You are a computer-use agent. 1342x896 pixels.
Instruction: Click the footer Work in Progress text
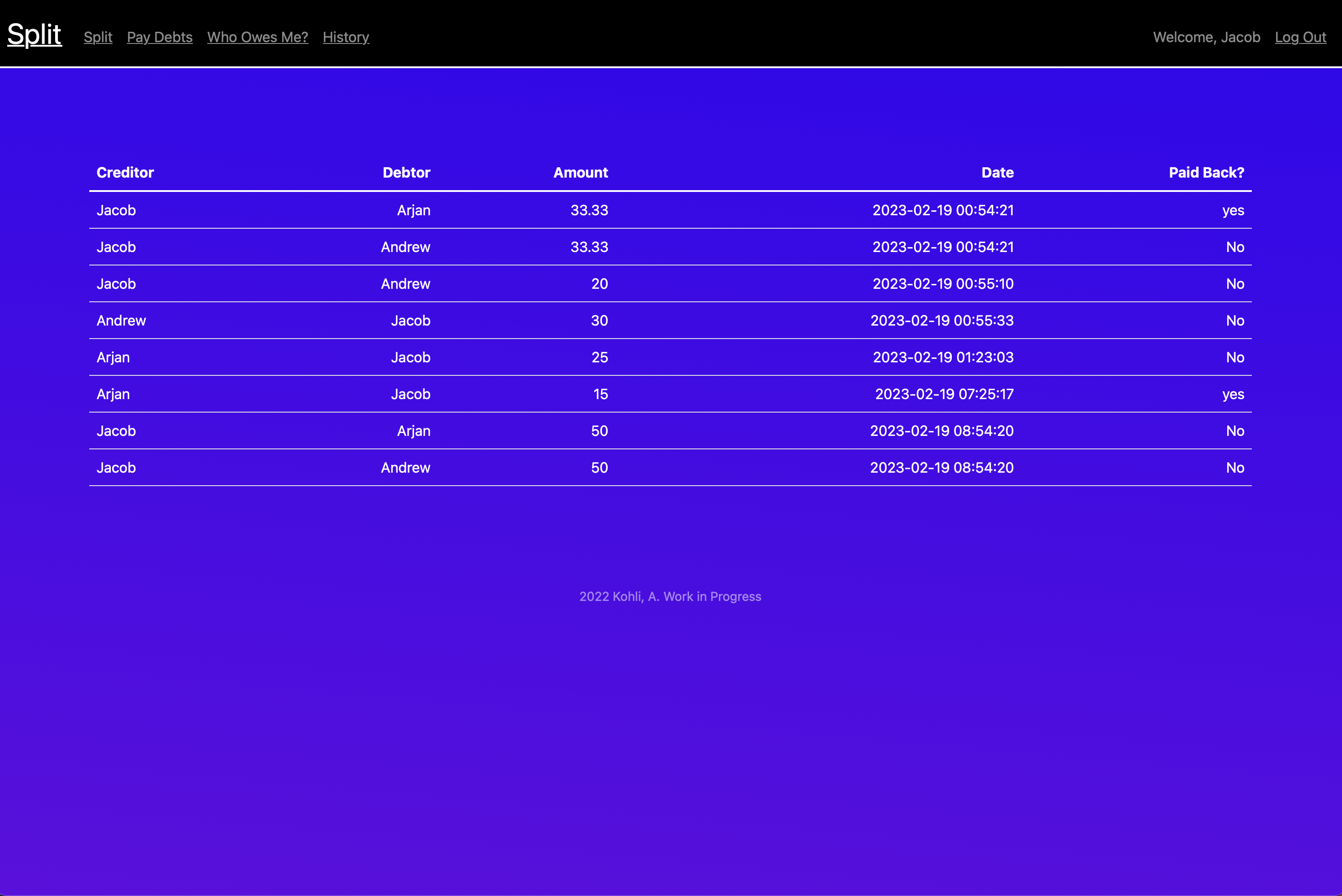coord(670,596)
